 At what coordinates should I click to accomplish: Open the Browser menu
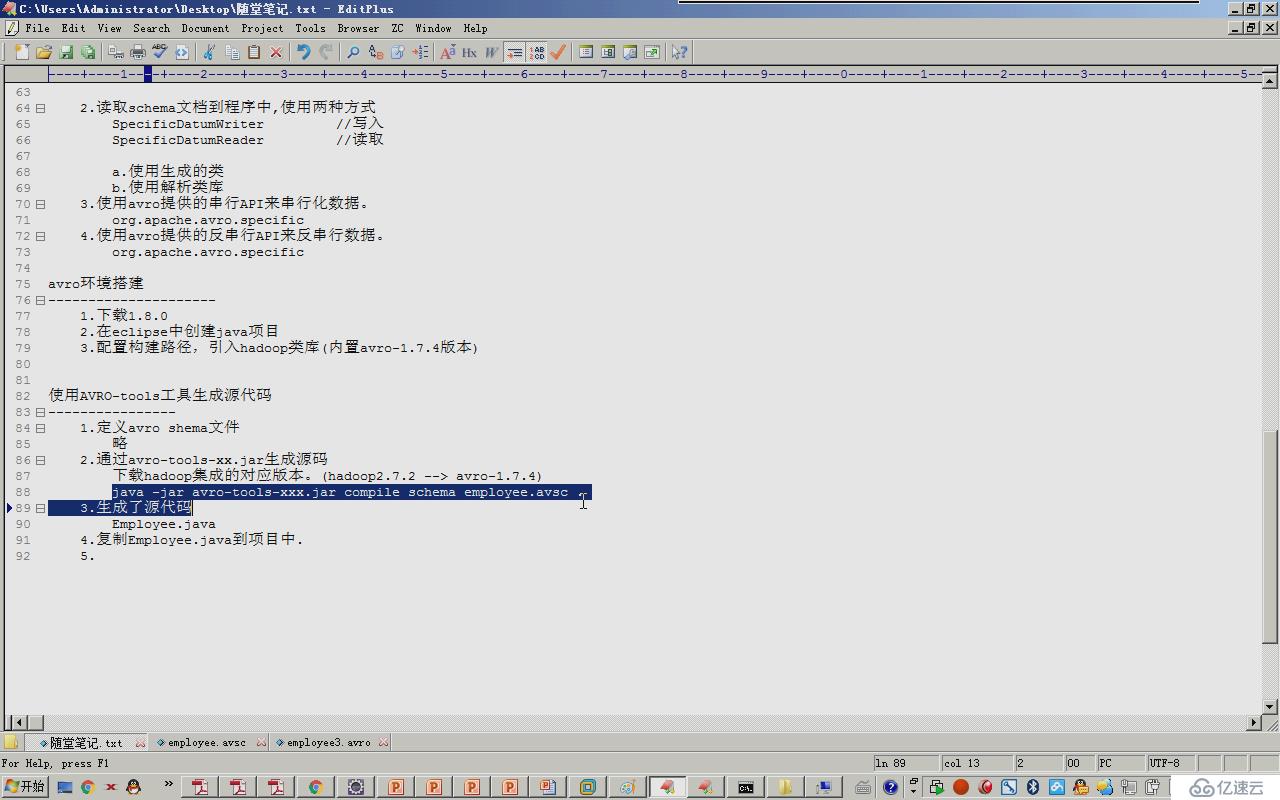(x=358, y=28)
